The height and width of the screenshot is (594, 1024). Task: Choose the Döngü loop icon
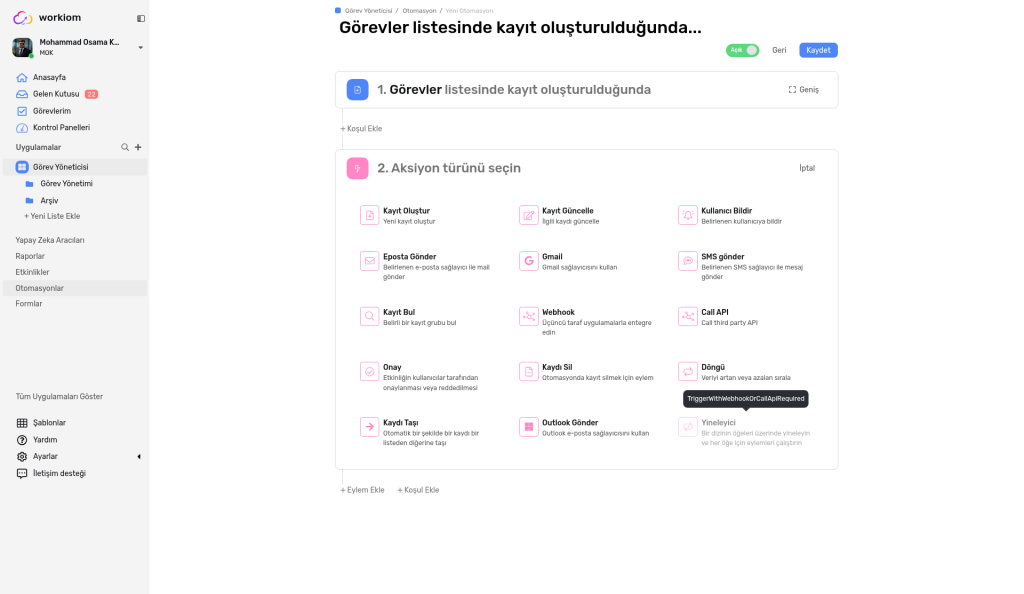pyautogui.click(x=688, y=371)
